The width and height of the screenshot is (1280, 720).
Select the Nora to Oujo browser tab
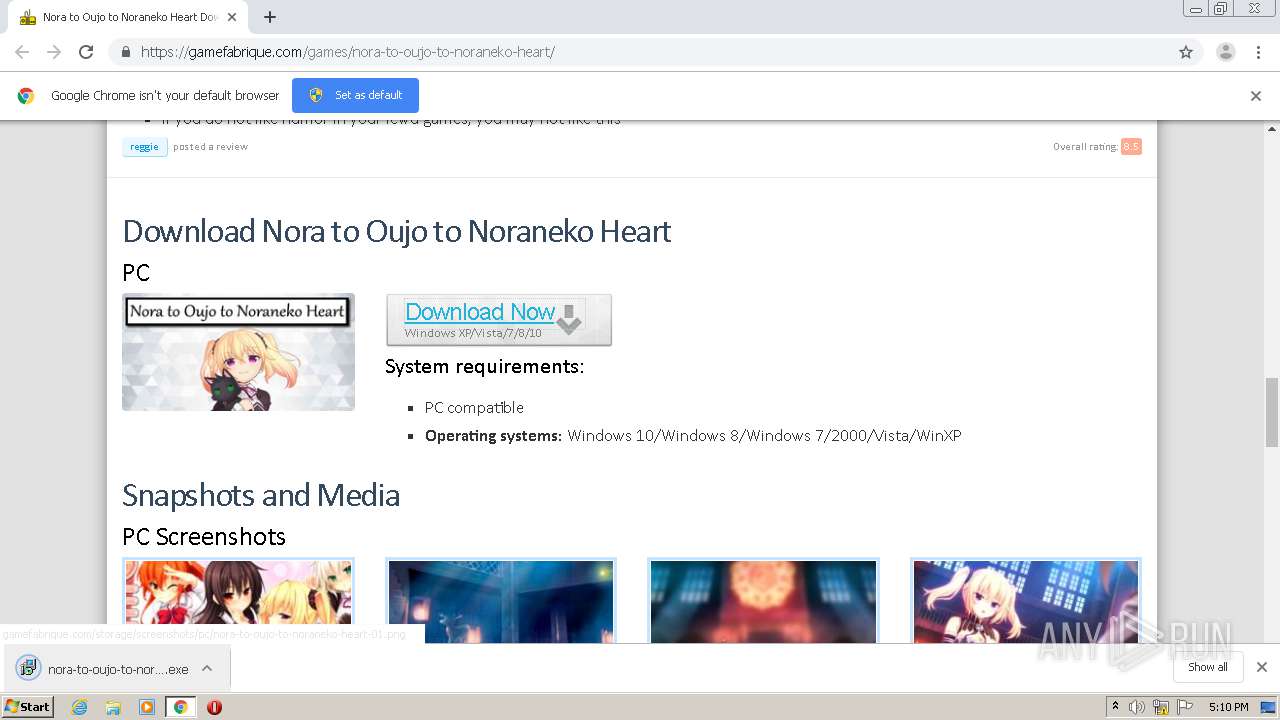(128, 17)
